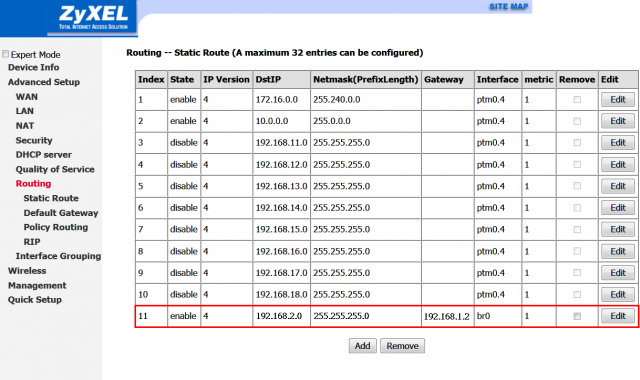Image resolution: width=640 pixels, height=380 pixels.
Task: Go to WAN settings
Action: (x=27, y=97)
